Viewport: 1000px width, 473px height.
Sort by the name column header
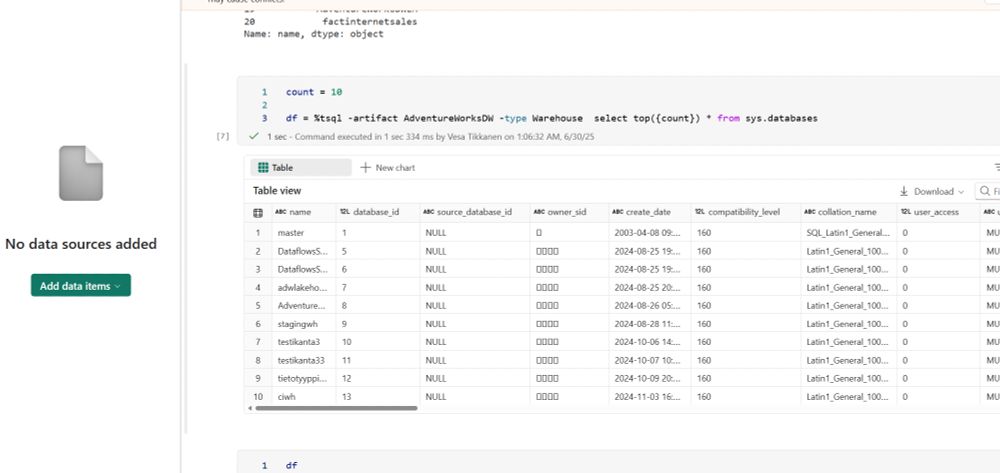click(x=303, y=212)
